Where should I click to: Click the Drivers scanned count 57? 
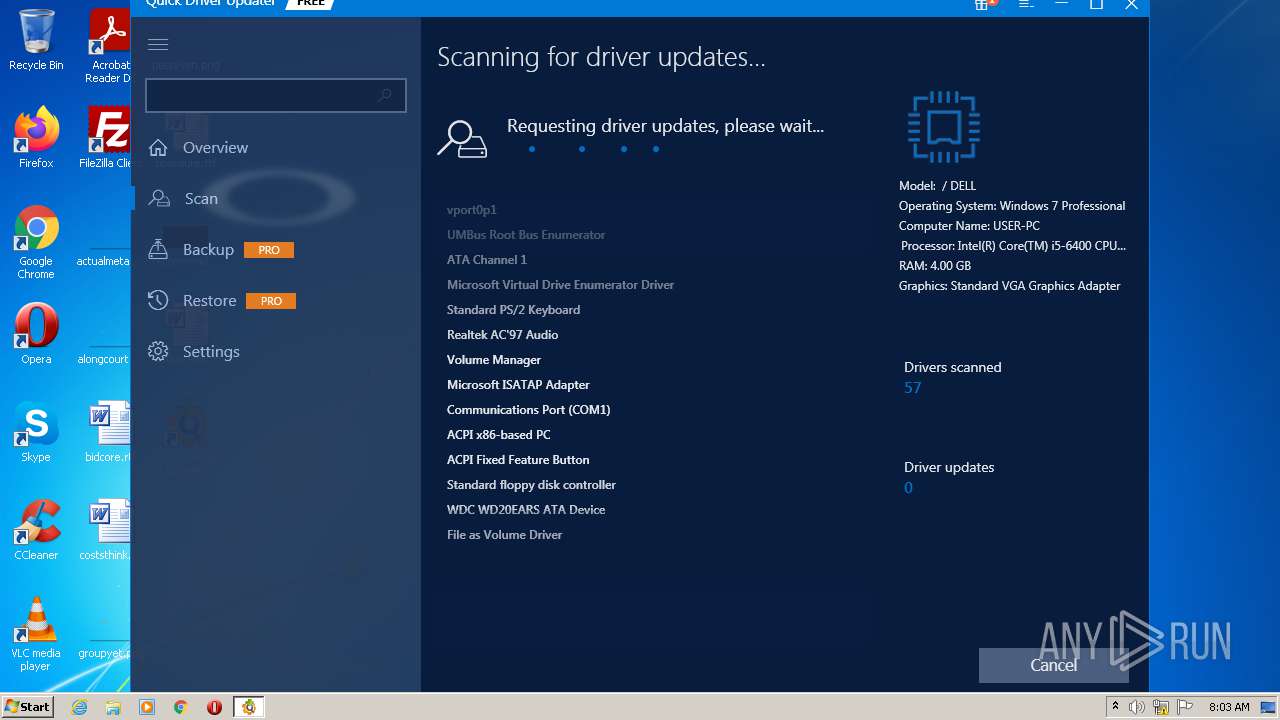pyautogui.click(x=912, y=388)
